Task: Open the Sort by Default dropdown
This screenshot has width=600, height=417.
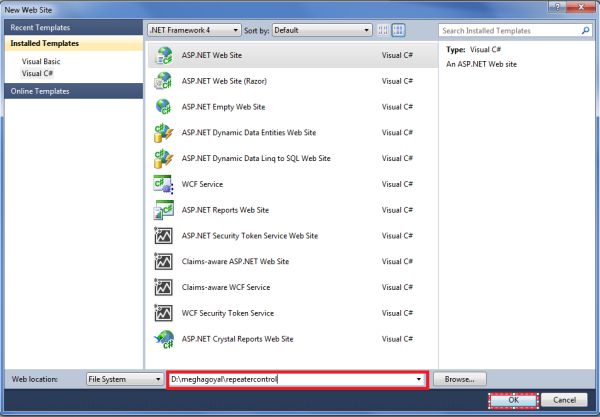Action: pyautogui.click(x=322, y=30)
